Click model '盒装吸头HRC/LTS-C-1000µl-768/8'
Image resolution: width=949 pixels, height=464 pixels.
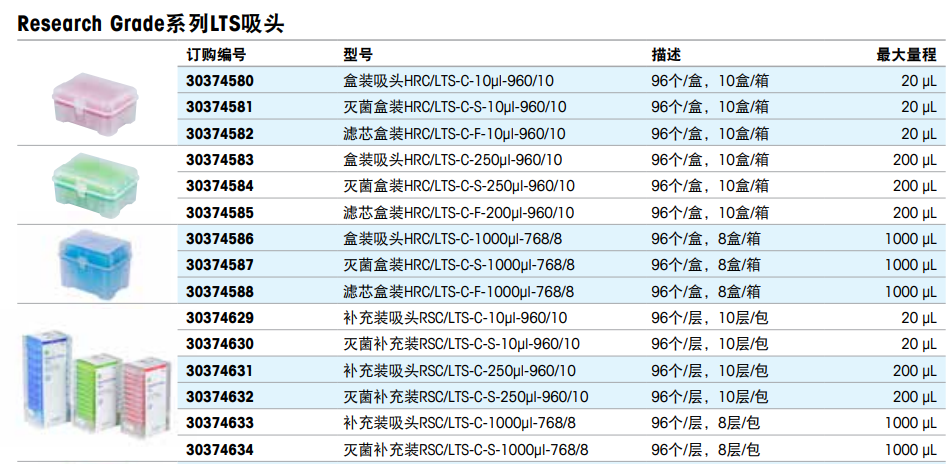[453, 239]
